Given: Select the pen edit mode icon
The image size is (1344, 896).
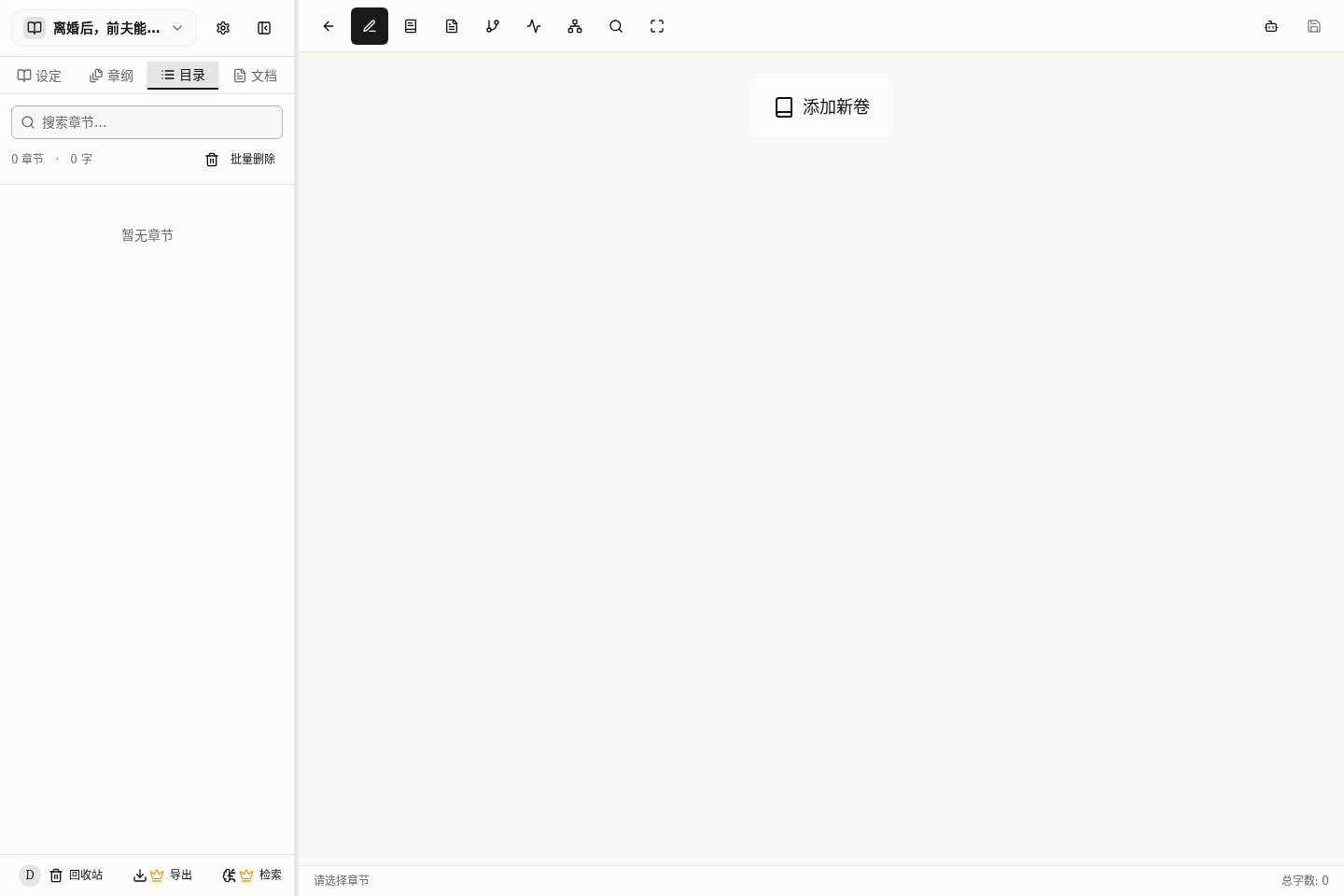Looking at the screenshot, I should [370, 26].
